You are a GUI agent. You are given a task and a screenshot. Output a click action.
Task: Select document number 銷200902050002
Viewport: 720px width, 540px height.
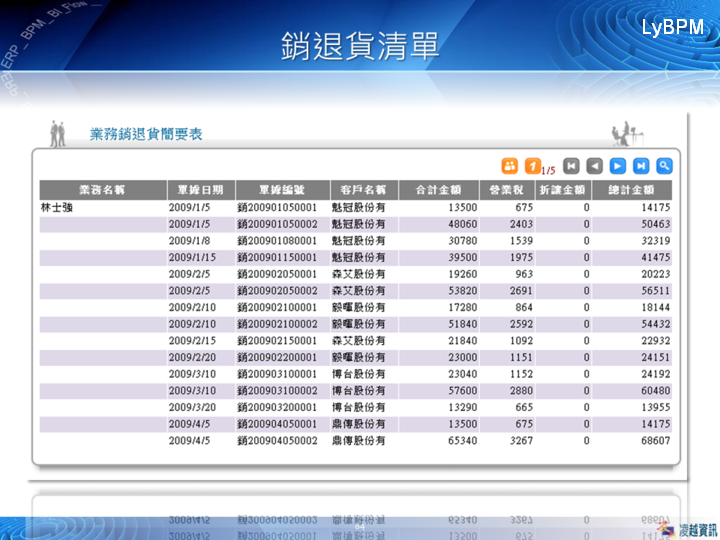pyautogui.click(x=277, y=291)
